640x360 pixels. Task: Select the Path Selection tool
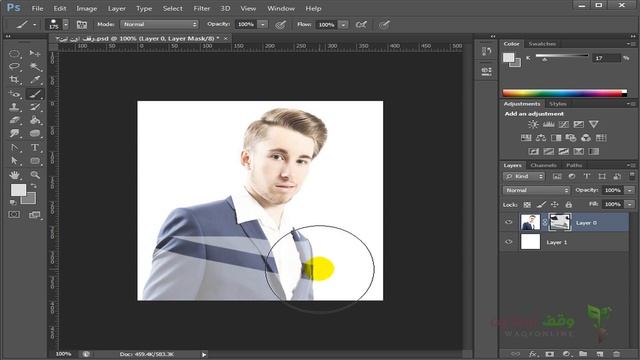pos(14,161)
